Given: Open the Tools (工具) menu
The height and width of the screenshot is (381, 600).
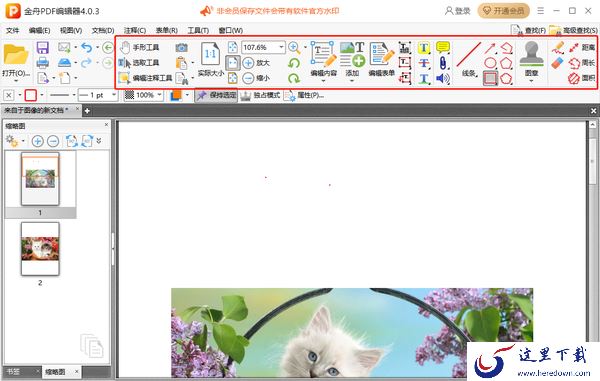Looking at the screenshot, I should [x=198, y=30].
